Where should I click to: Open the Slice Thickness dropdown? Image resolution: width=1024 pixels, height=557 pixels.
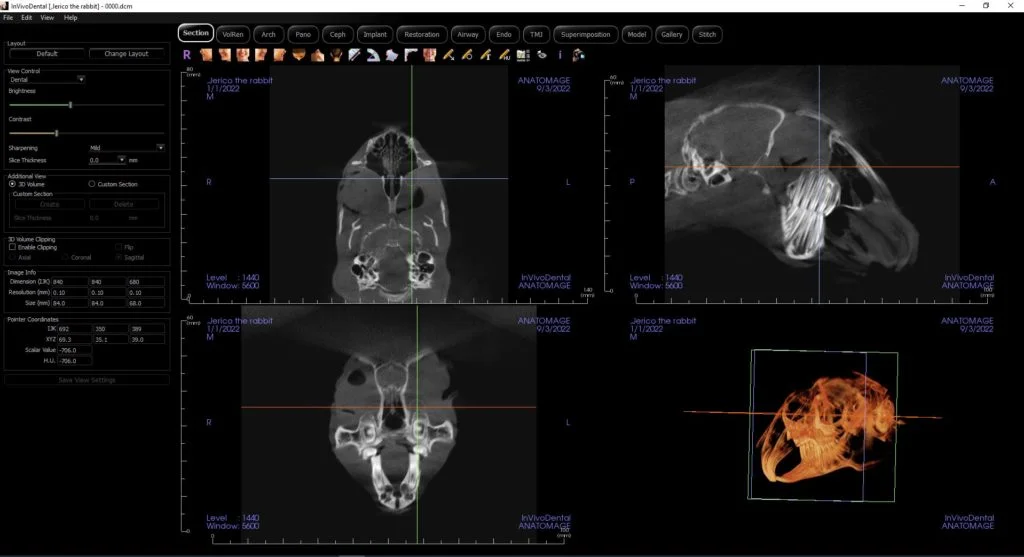(x=108, y=159)
